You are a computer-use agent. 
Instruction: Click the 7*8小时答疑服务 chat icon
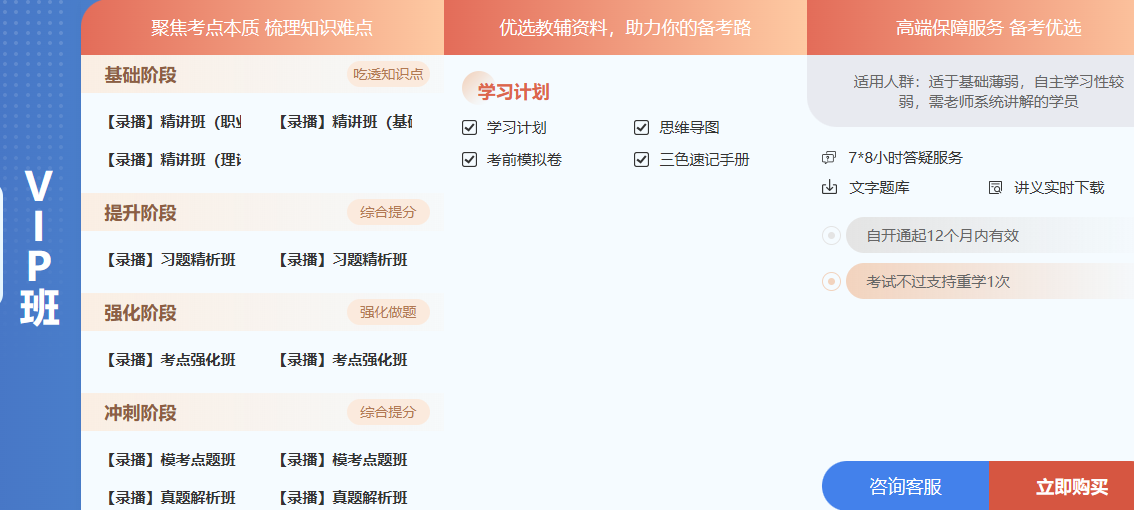pos(829,158)
